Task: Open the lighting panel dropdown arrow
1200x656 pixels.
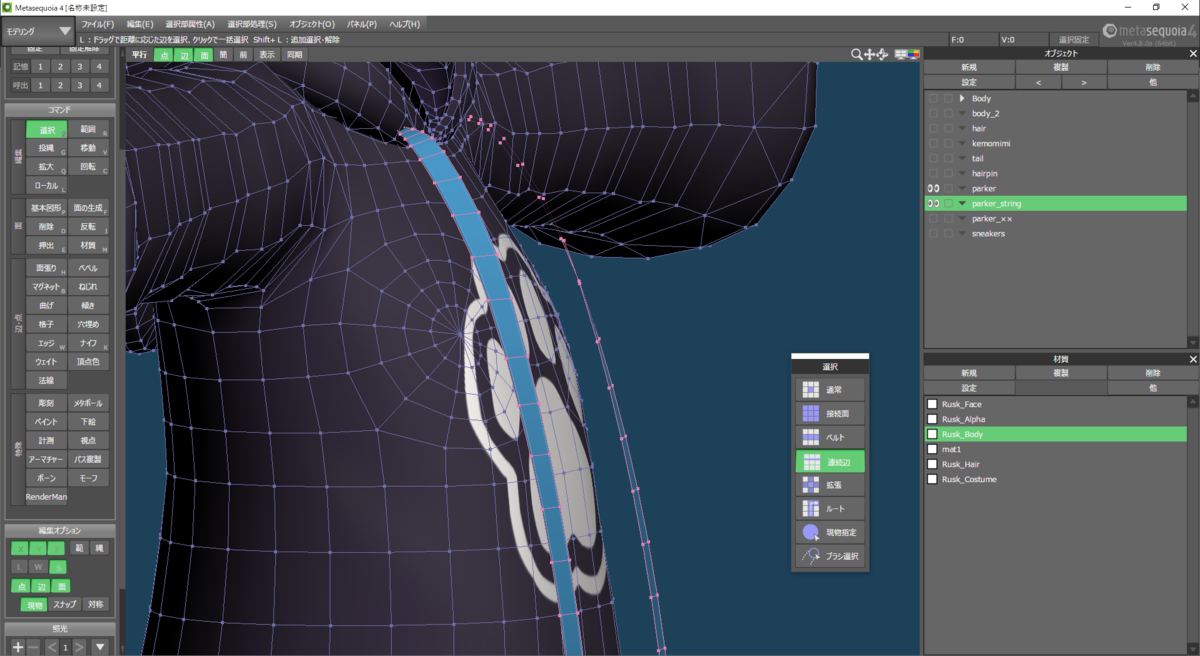Action: pos(100,647)
